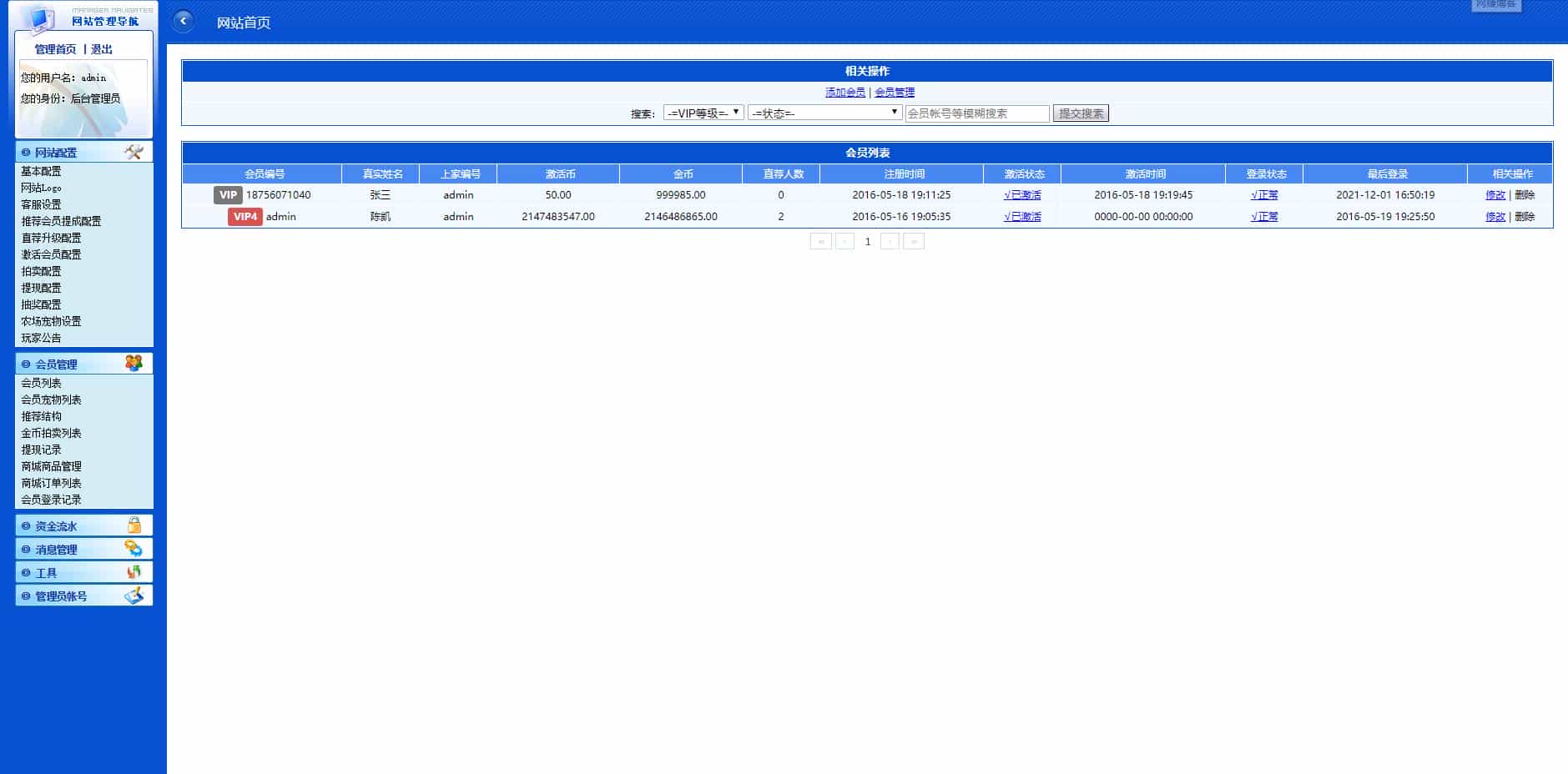This screenshot has width=1568, height=774.
Task: Click 退出 to log out
Action: [x=102, y=49]
